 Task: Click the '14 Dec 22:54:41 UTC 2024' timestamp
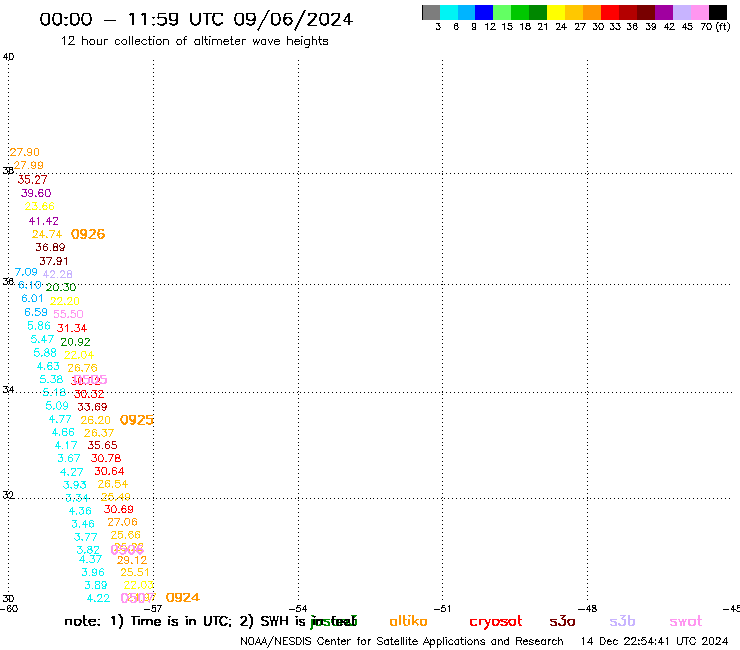point(654,641)
